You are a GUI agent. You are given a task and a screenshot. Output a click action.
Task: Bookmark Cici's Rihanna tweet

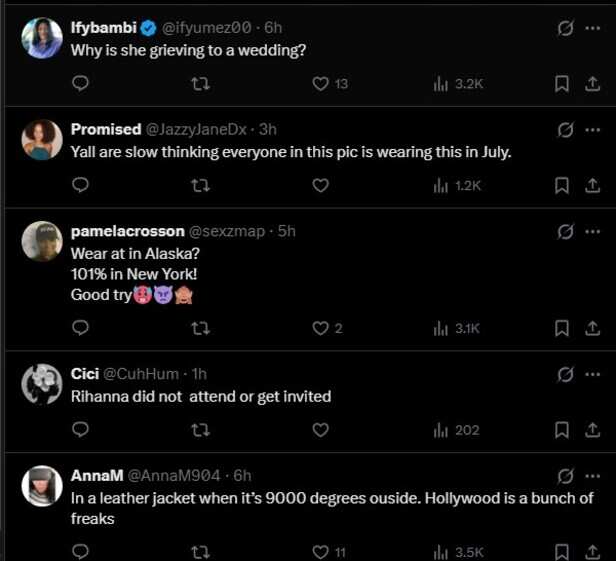(x=562, y=430)
